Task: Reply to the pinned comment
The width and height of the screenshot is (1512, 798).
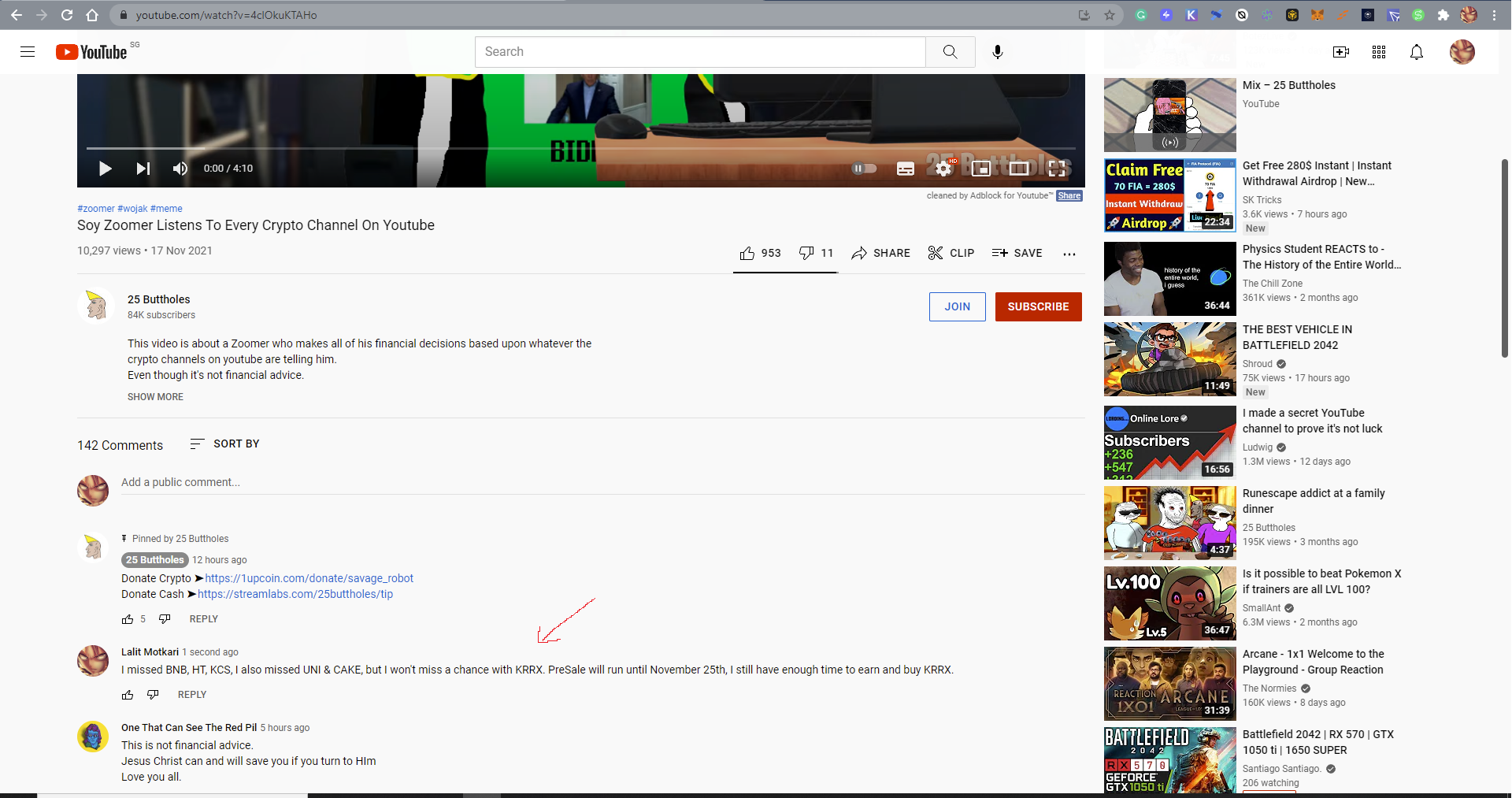Action: pos(203,619)
